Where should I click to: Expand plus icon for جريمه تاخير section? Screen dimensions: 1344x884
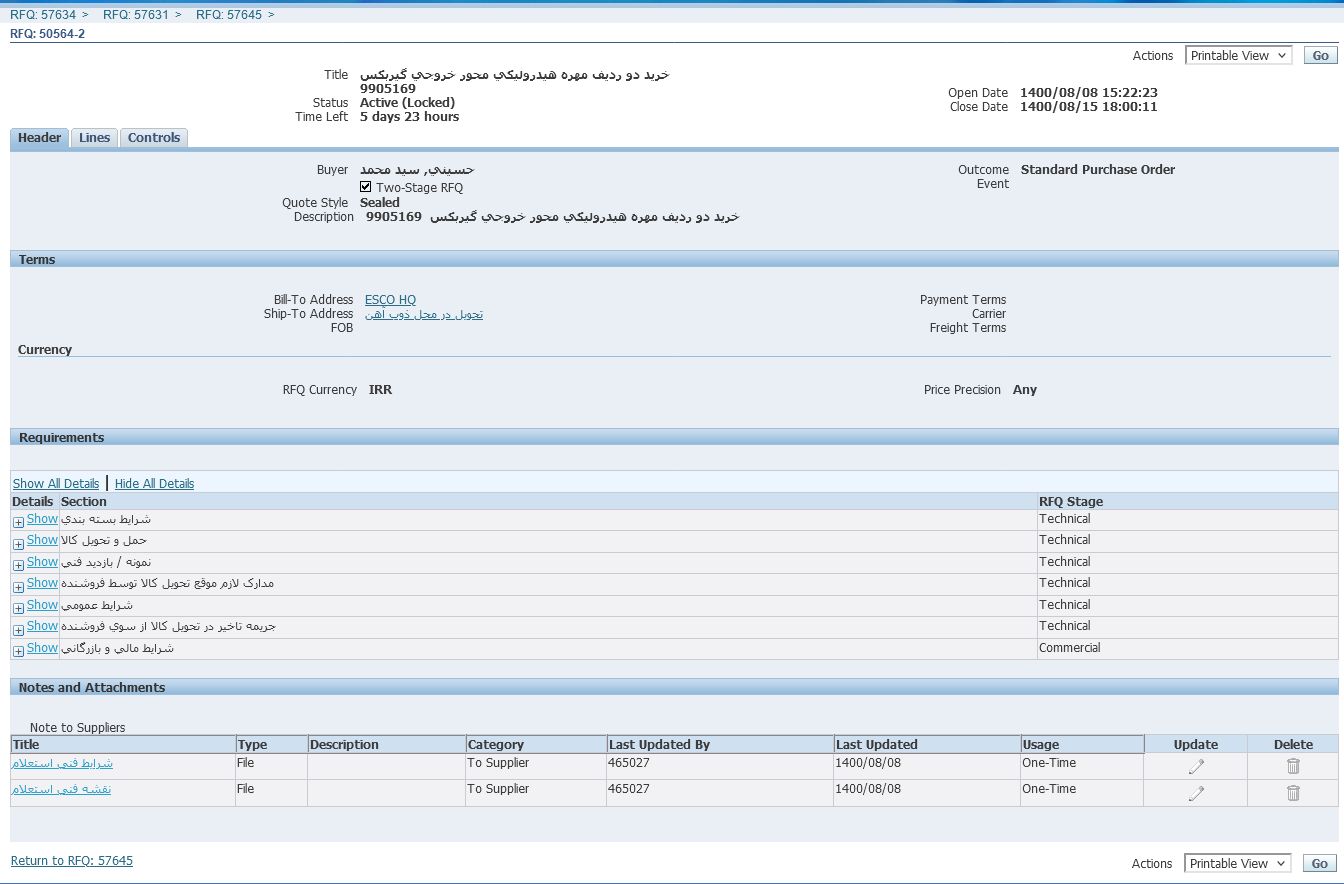coord(18,630)
